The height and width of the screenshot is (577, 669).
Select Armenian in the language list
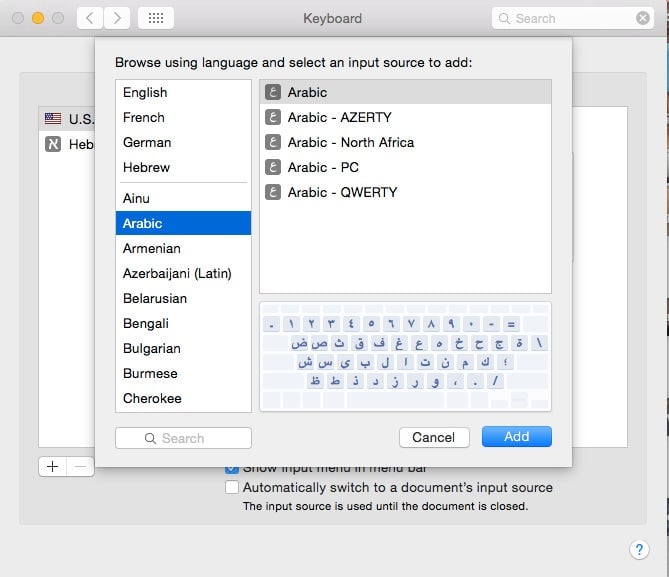[183, 248]
